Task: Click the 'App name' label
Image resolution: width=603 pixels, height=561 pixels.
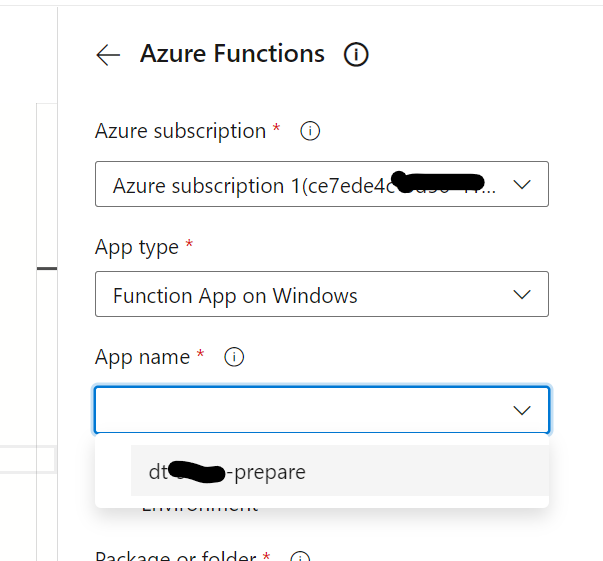Action: (x=142, y=357)
